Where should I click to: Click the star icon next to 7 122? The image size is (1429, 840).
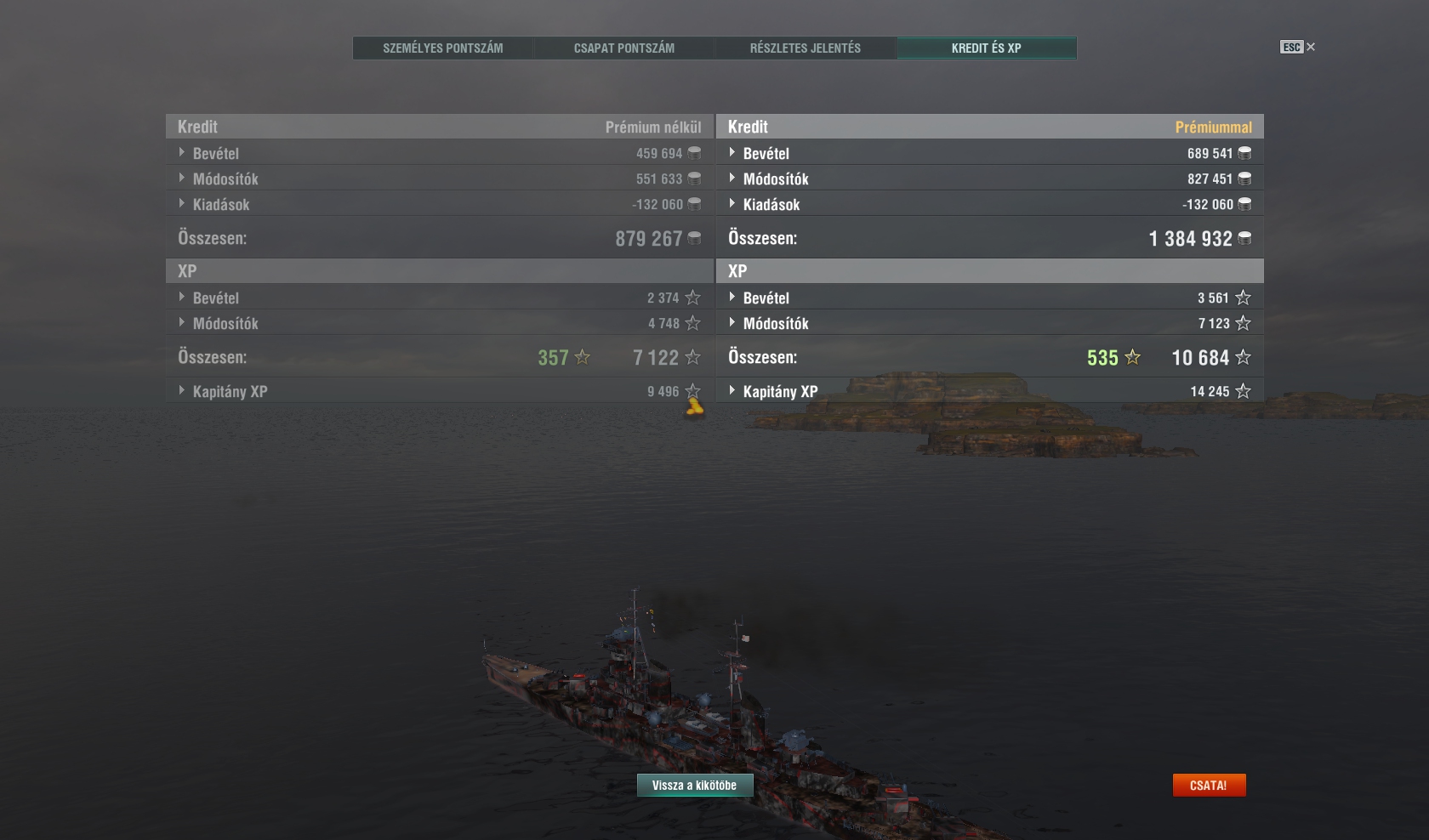(693, 357)
